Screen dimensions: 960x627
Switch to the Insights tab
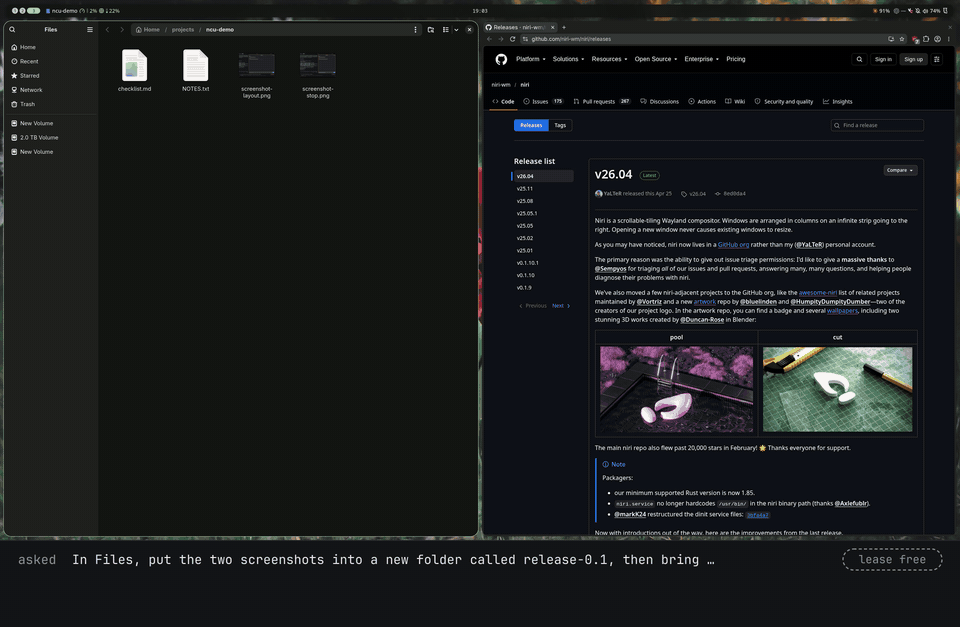pos(838,102)
